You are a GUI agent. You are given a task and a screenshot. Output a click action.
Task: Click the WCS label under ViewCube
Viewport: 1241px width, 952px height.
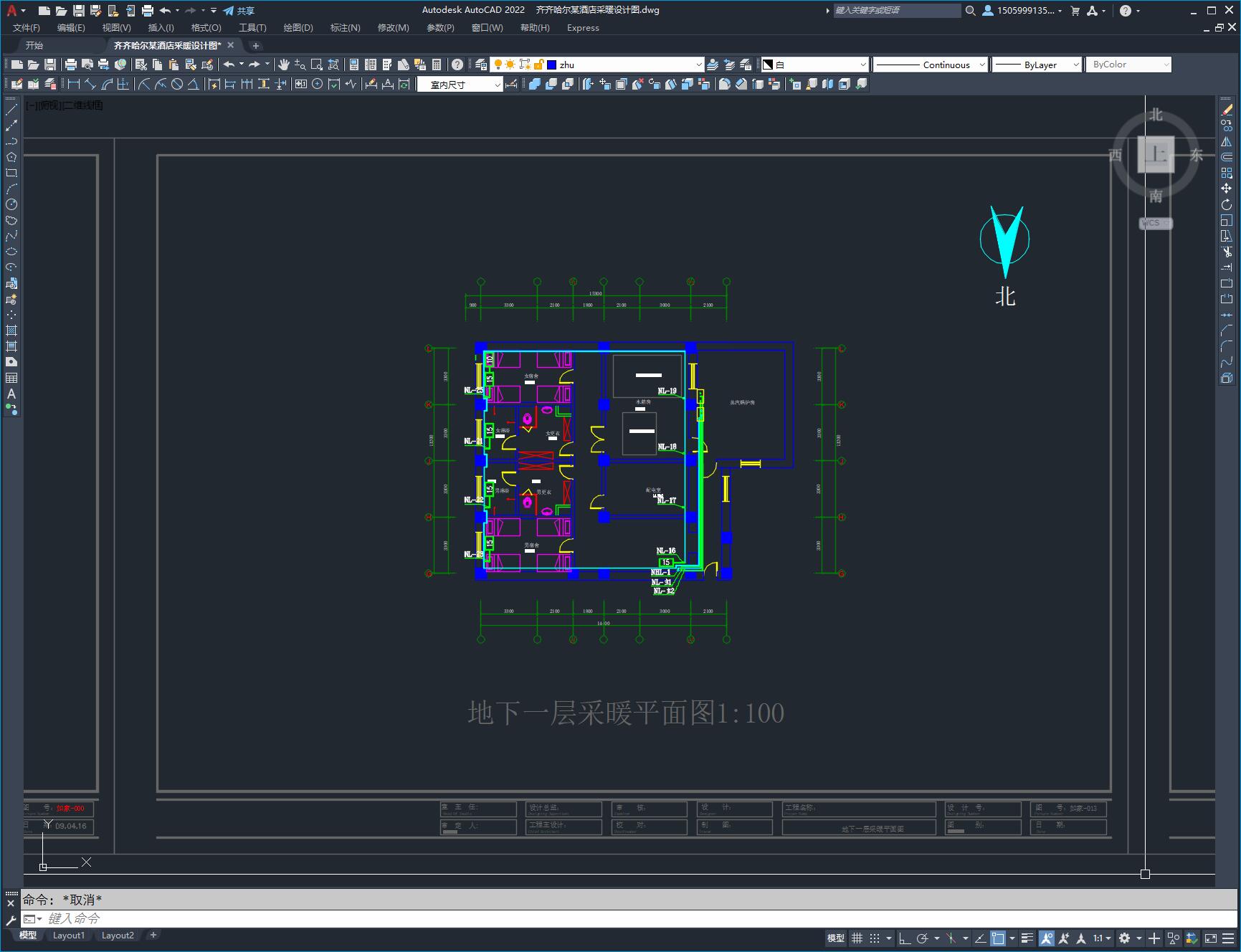pos(1155,223)
